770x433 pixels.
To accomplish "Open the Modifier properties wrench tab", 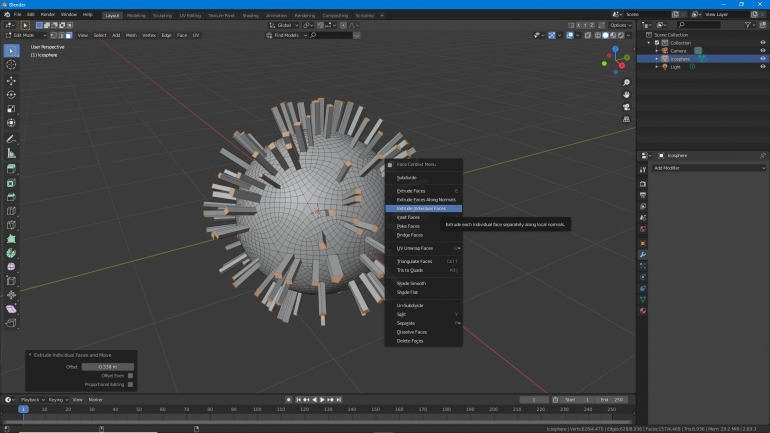I will point(643,254).
